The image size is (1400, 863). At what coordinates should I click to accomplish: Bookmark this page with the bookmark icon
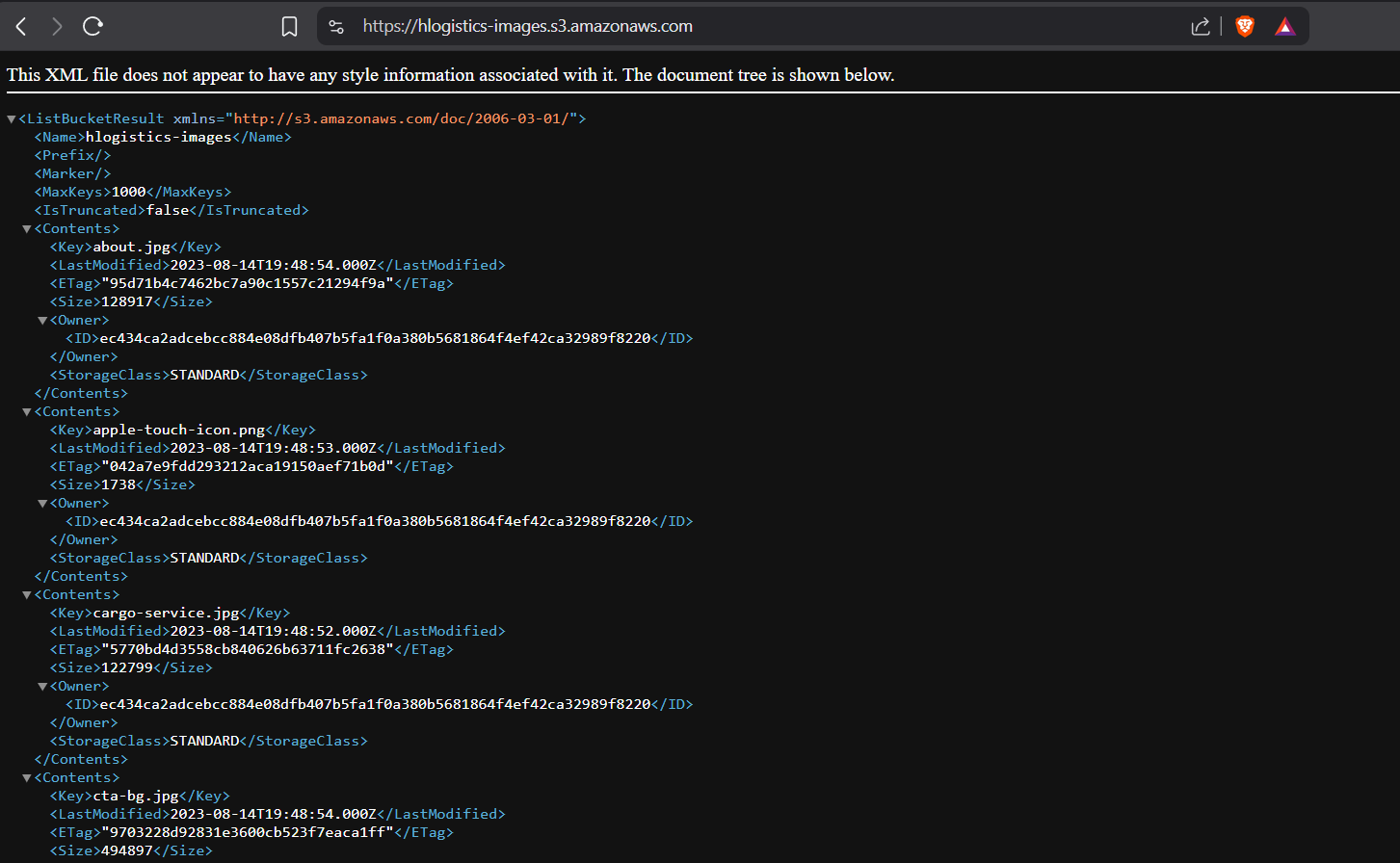click(x=289, y=27)
